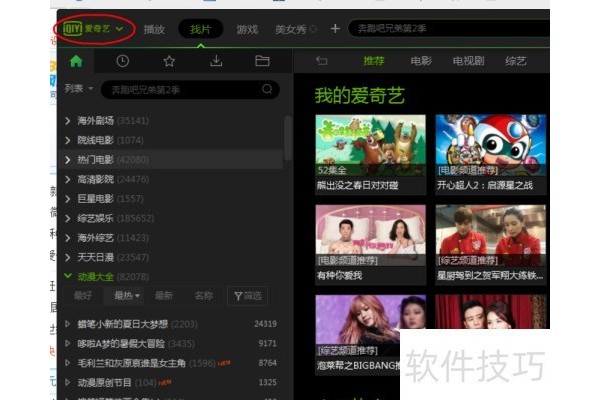Expand the 热门电影 category
This screenshot has width=600, height=400.
68,160
